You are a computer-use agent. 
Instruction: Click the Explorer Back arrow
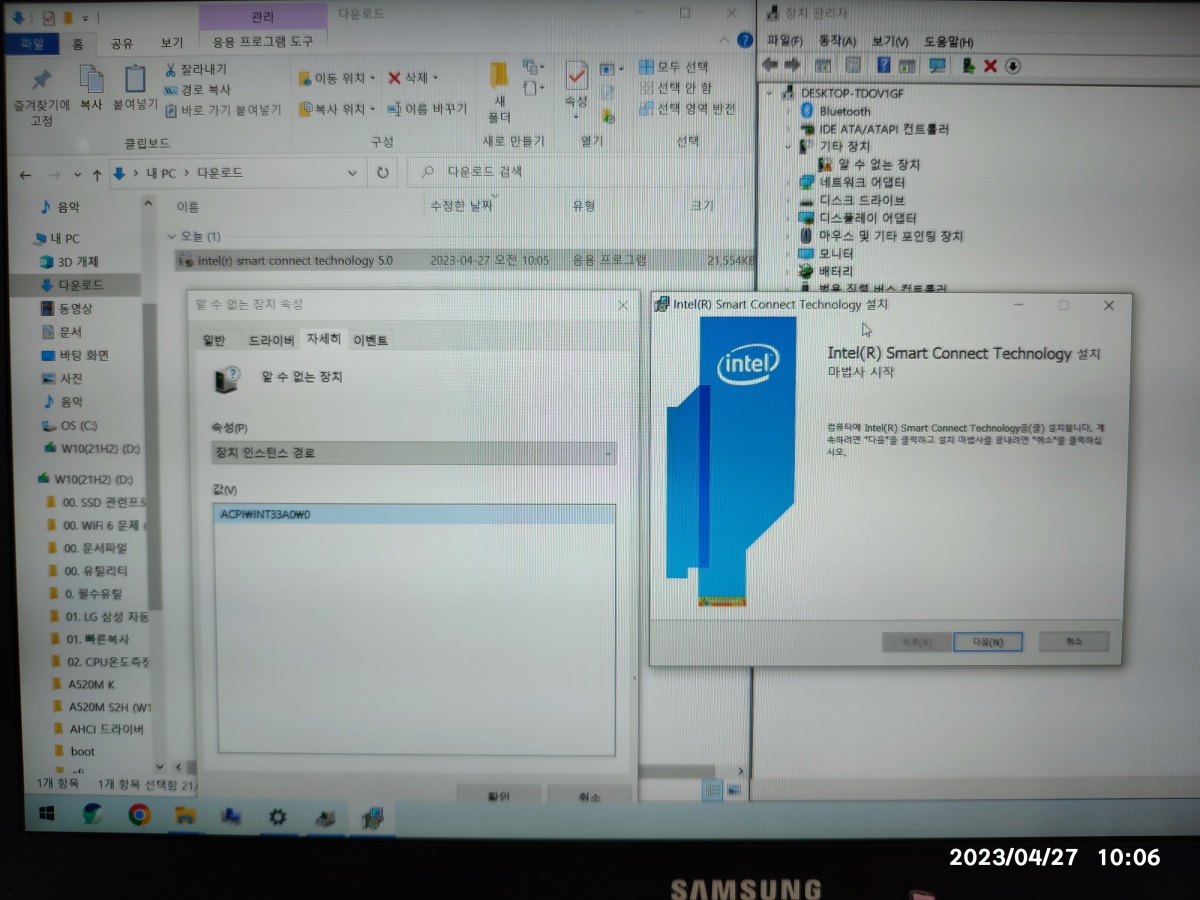click(25, 174)
